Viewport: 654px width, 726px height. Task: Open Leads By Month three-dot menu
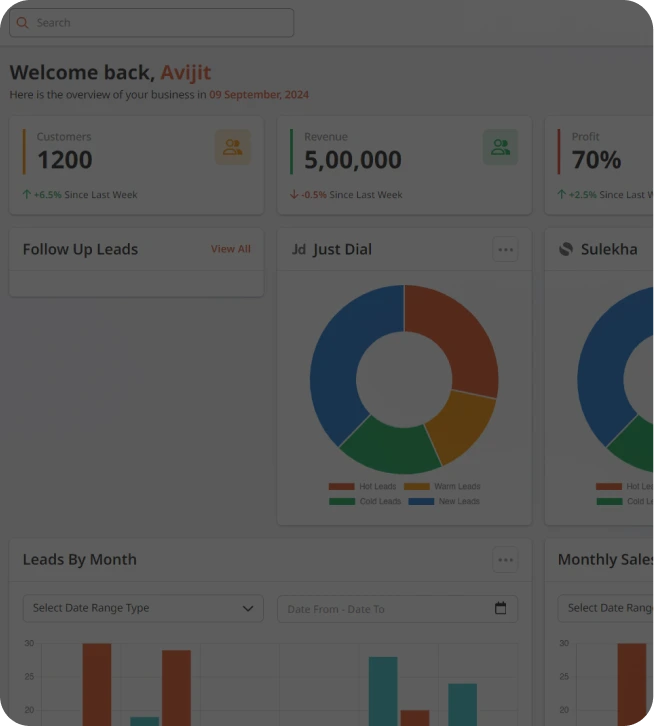point(505,560)
